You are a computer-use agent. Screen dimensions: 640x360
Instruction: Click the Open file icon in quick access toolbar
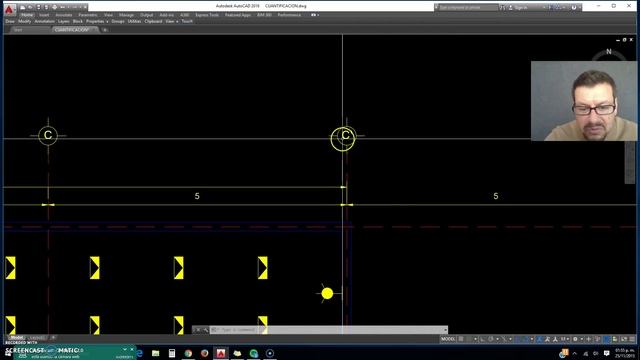(x=30, y=7)
